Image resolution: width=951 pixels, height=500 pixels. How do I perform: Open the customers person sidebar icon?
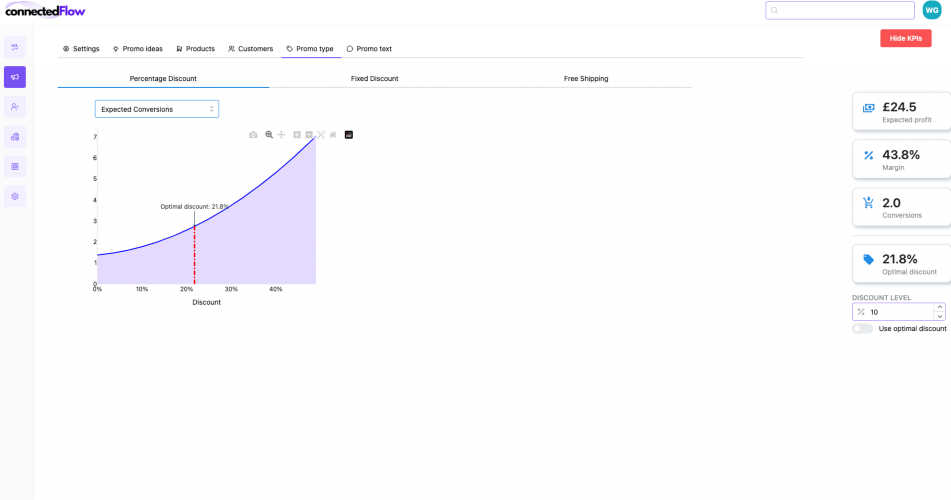15,107
